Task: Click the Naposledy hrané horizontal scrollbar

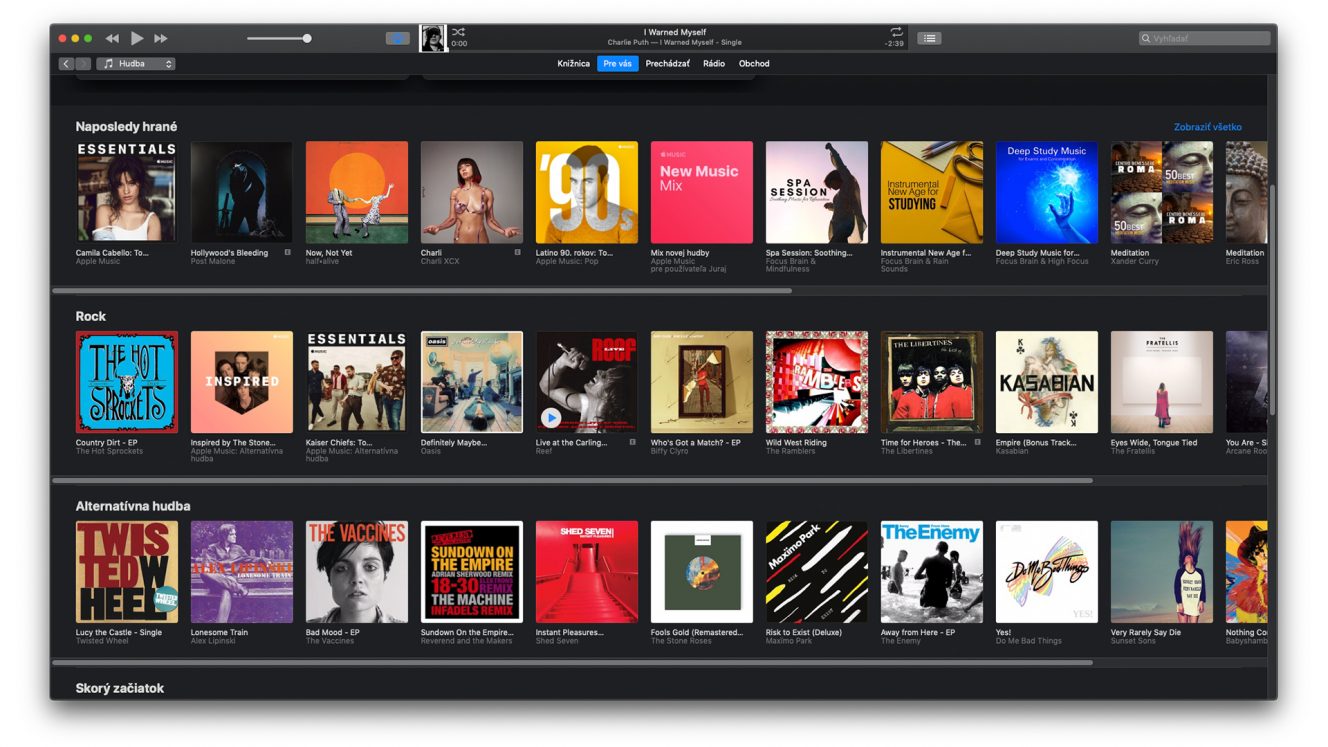Action: point(422,291)
